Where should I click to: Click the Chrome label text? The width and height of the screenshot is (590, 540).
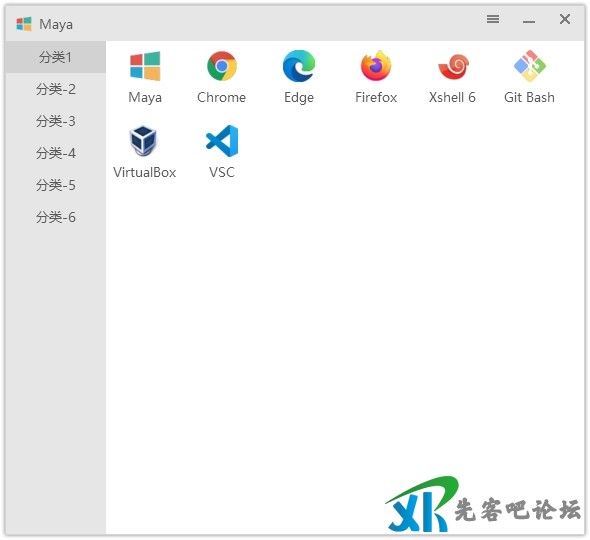click(221, 97)
